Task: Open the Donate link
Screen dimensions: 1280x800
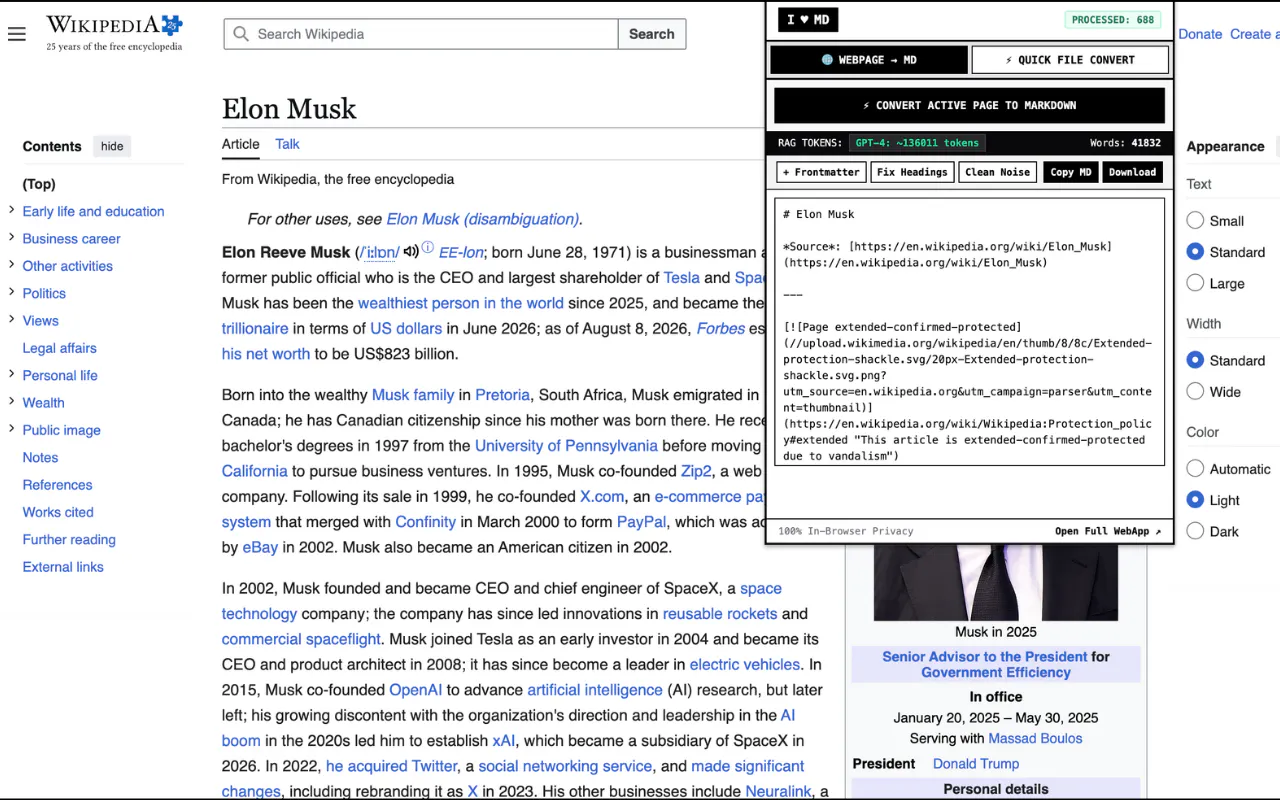Action: click(x=1200, y=34)
